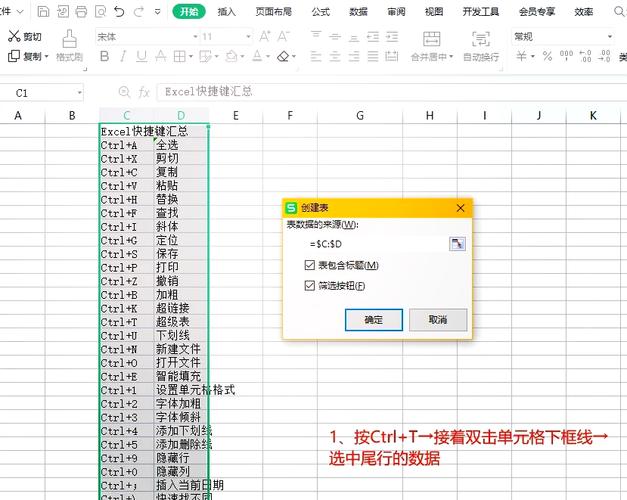Click the Redo arrow icon
Image resolution: width=627 pixels, height=500 pixels.
coord(138,12)
